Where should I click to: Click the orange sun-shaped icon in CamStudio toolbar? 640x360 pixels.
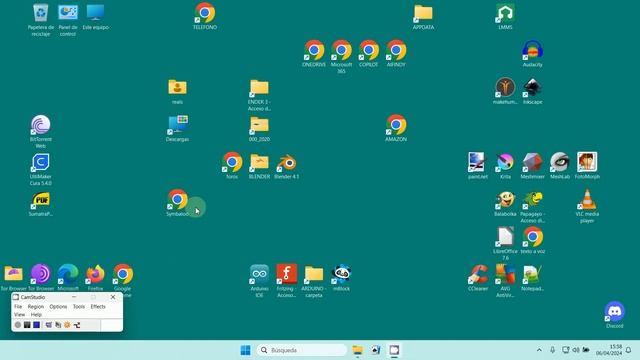pos(67,325)
